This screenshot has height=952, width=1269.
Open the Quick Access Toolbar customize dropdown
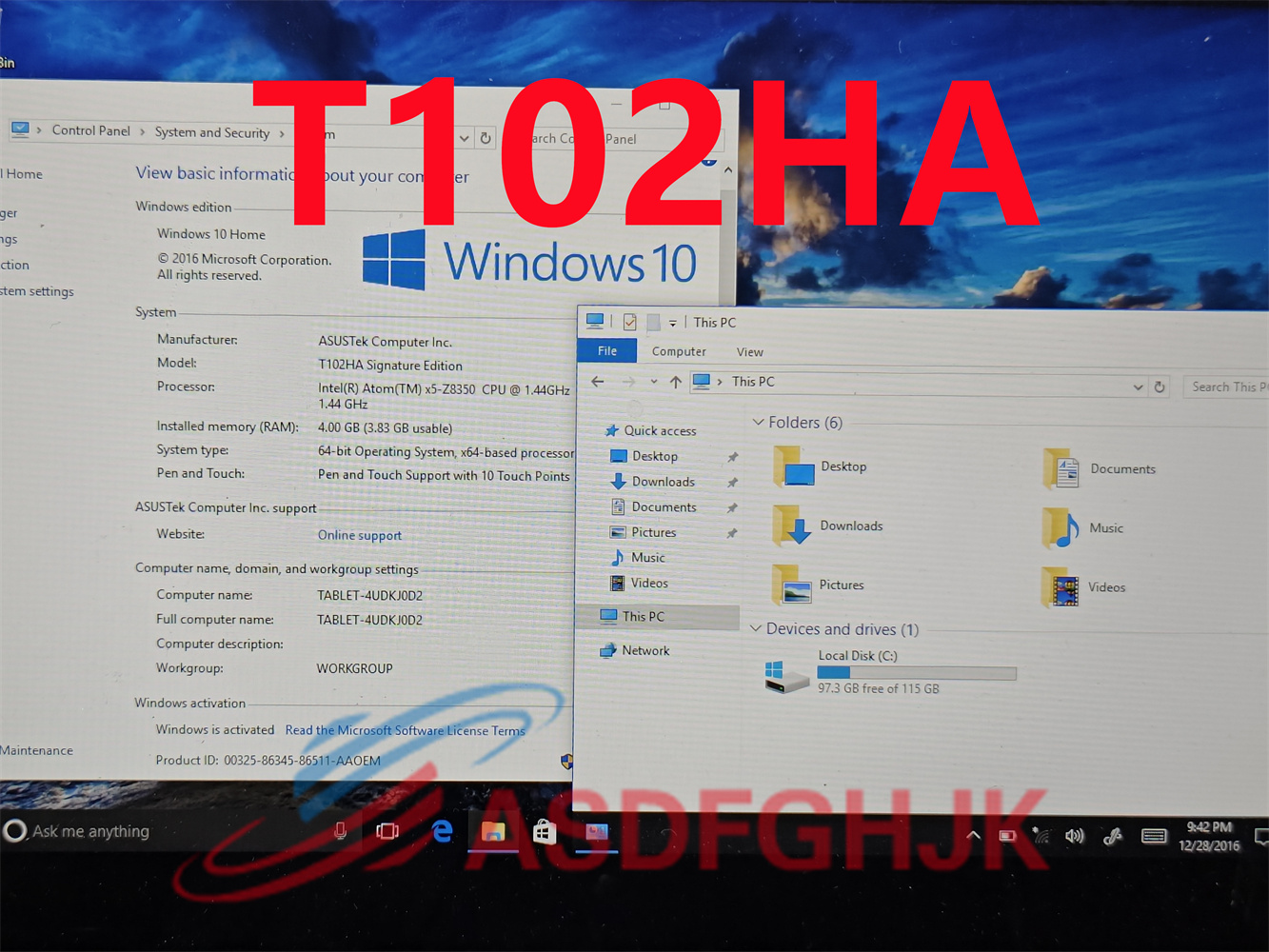tap(672, 324)
